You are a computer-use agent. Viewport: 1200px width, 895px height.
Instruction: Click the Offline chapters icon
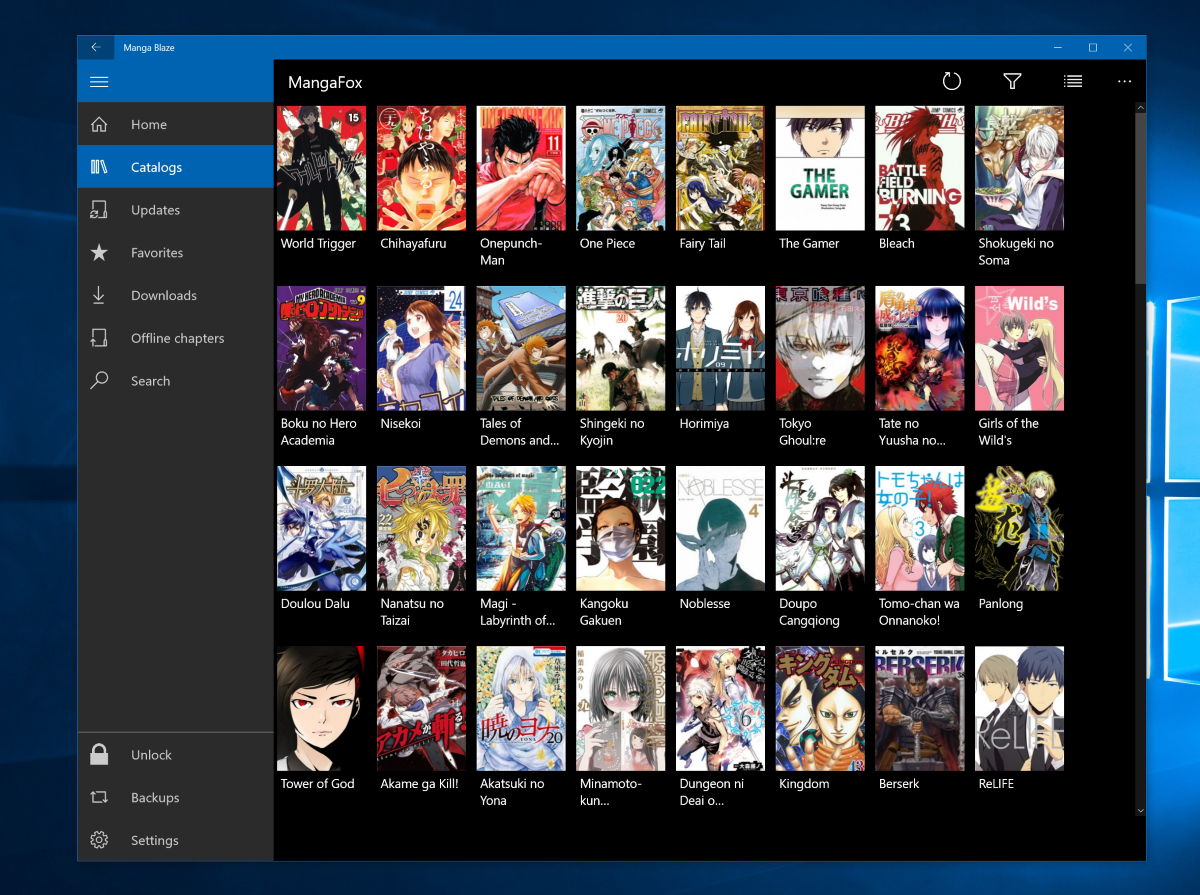point(99,338)
